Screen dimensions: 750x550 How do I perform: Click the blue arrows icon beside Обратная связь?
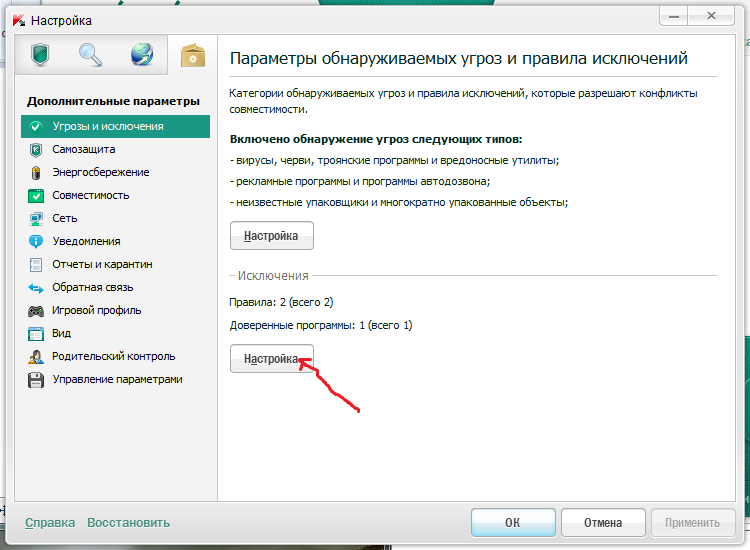(36, 288)
